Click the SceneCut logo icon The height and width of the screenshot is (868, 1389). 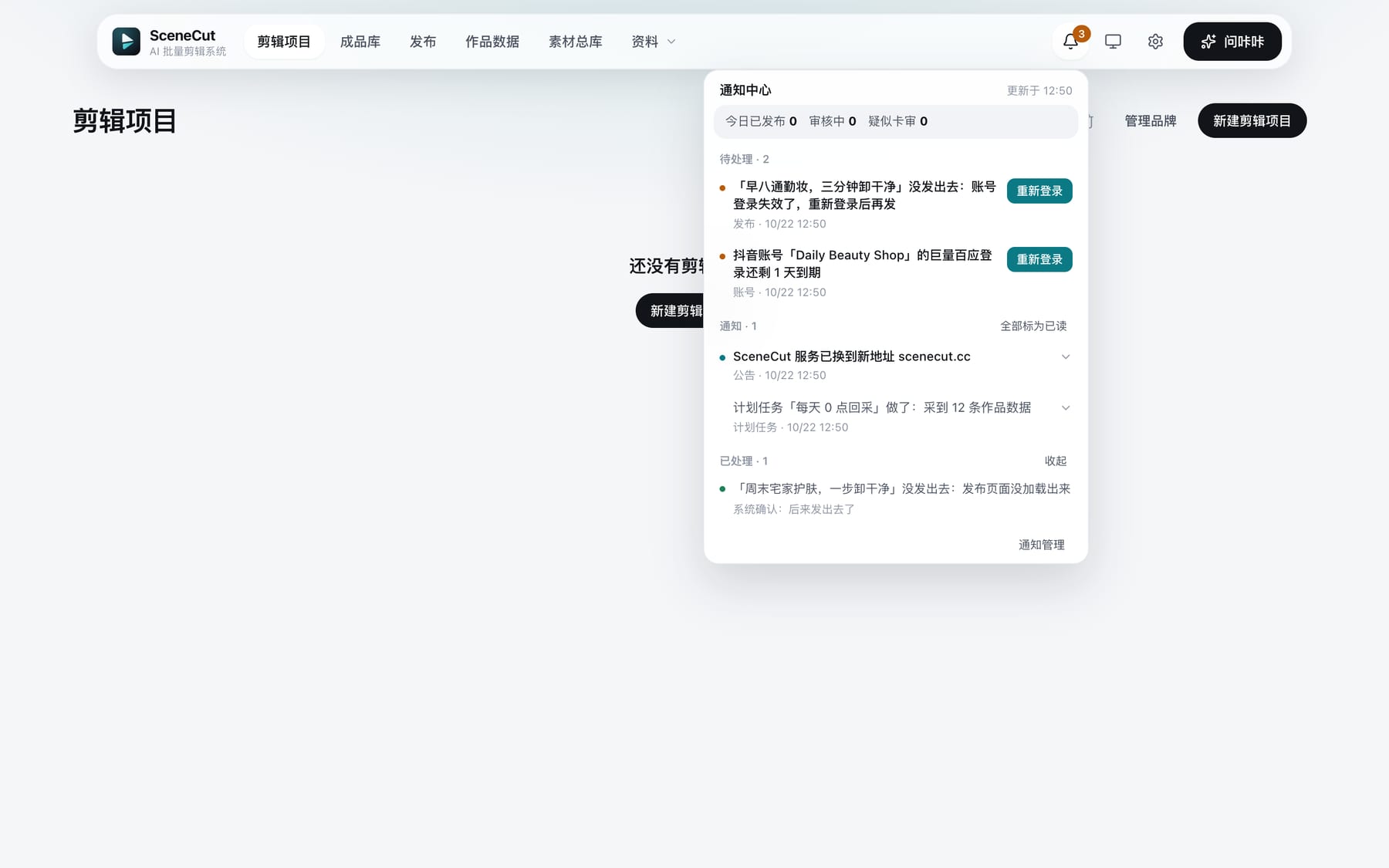coord(126,42)
